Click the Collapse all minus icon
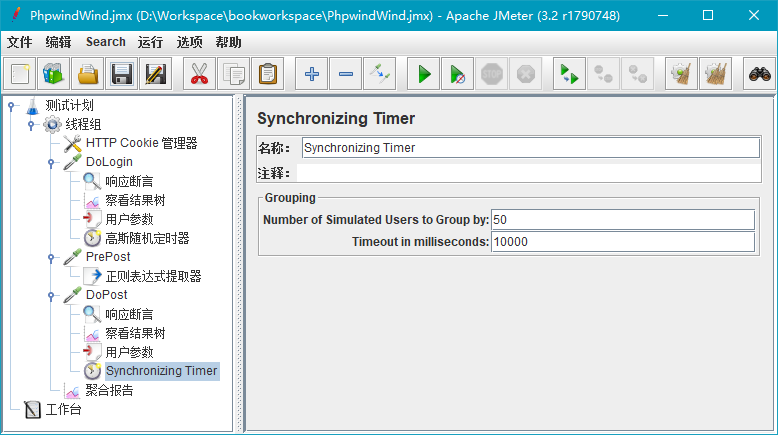Screen dimensions: 778x435 tap(346, 74)
